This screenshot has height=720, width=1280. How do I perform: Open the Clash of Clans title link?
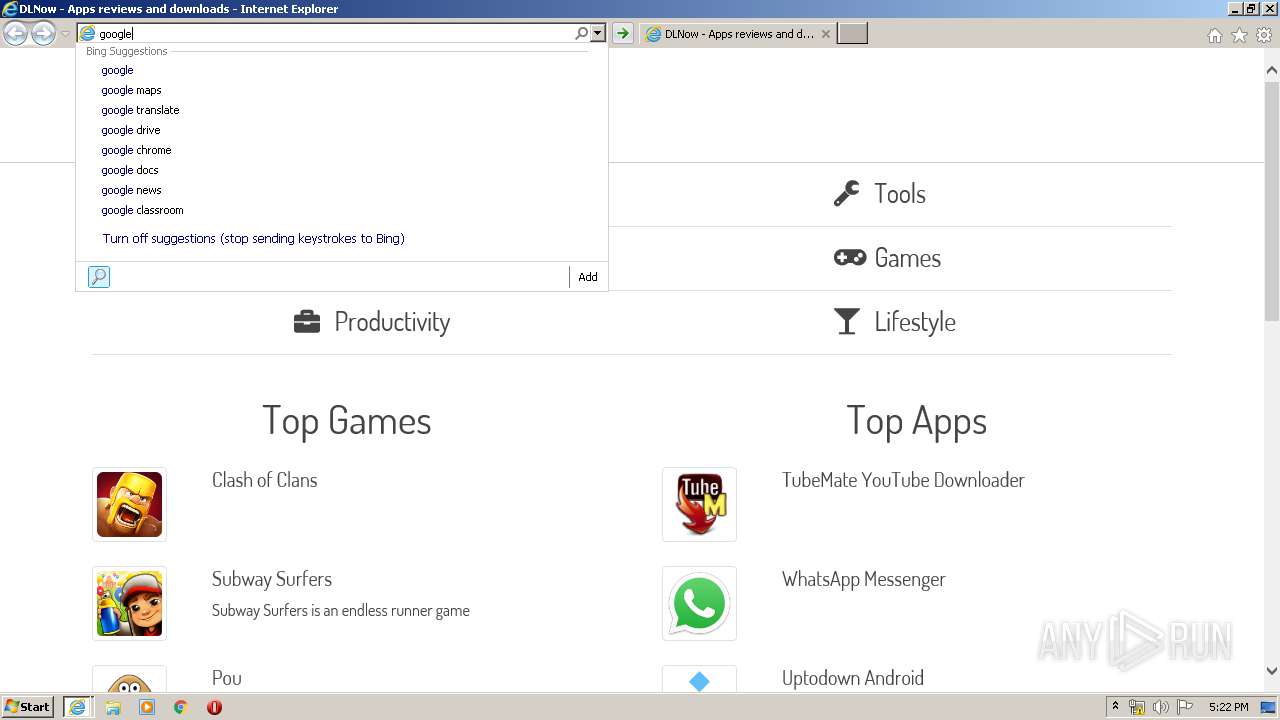click(x=265, y=480)
